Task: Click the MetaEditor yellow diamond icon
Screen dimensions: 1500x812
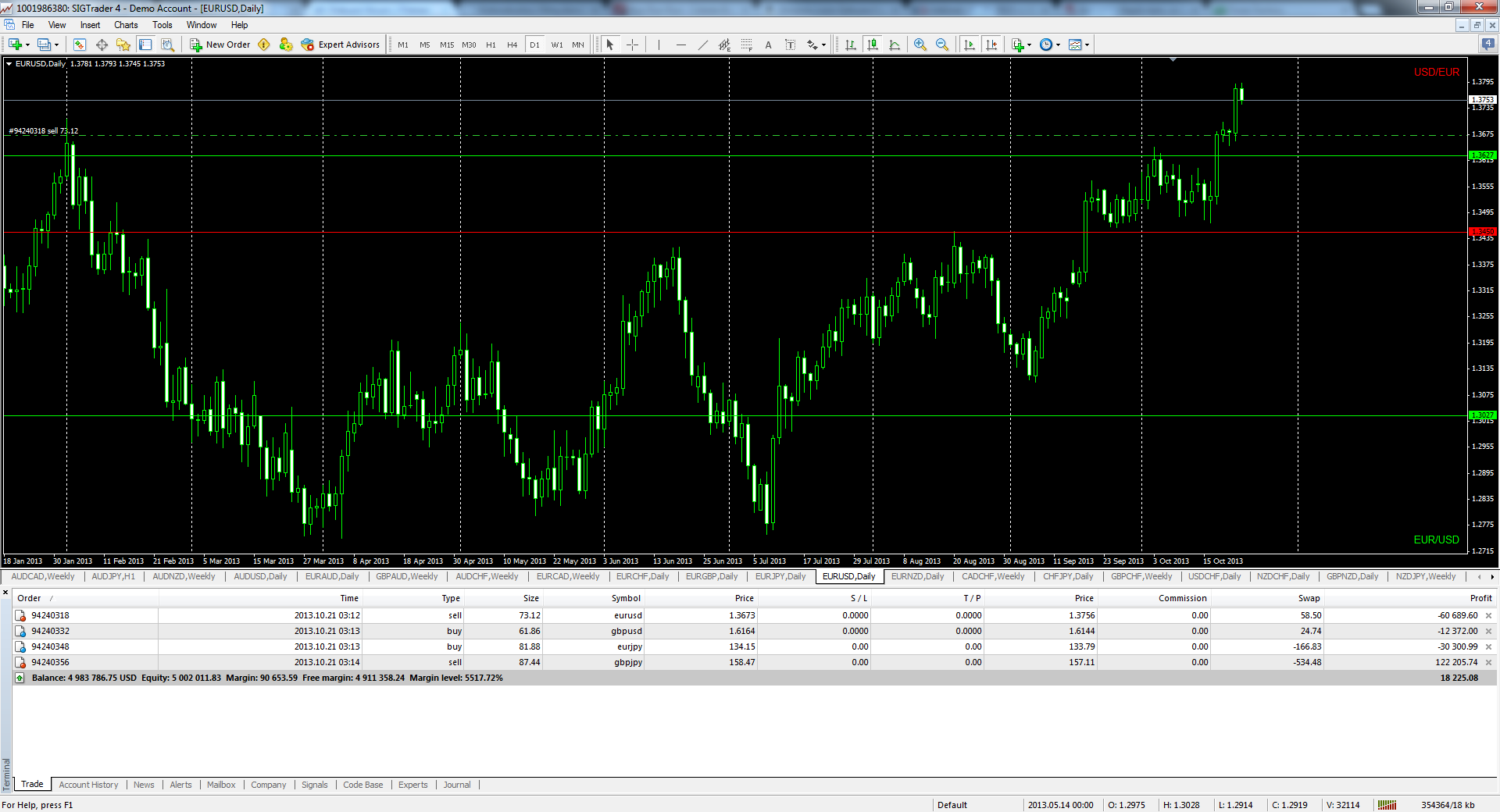Action: coord(264,45)
